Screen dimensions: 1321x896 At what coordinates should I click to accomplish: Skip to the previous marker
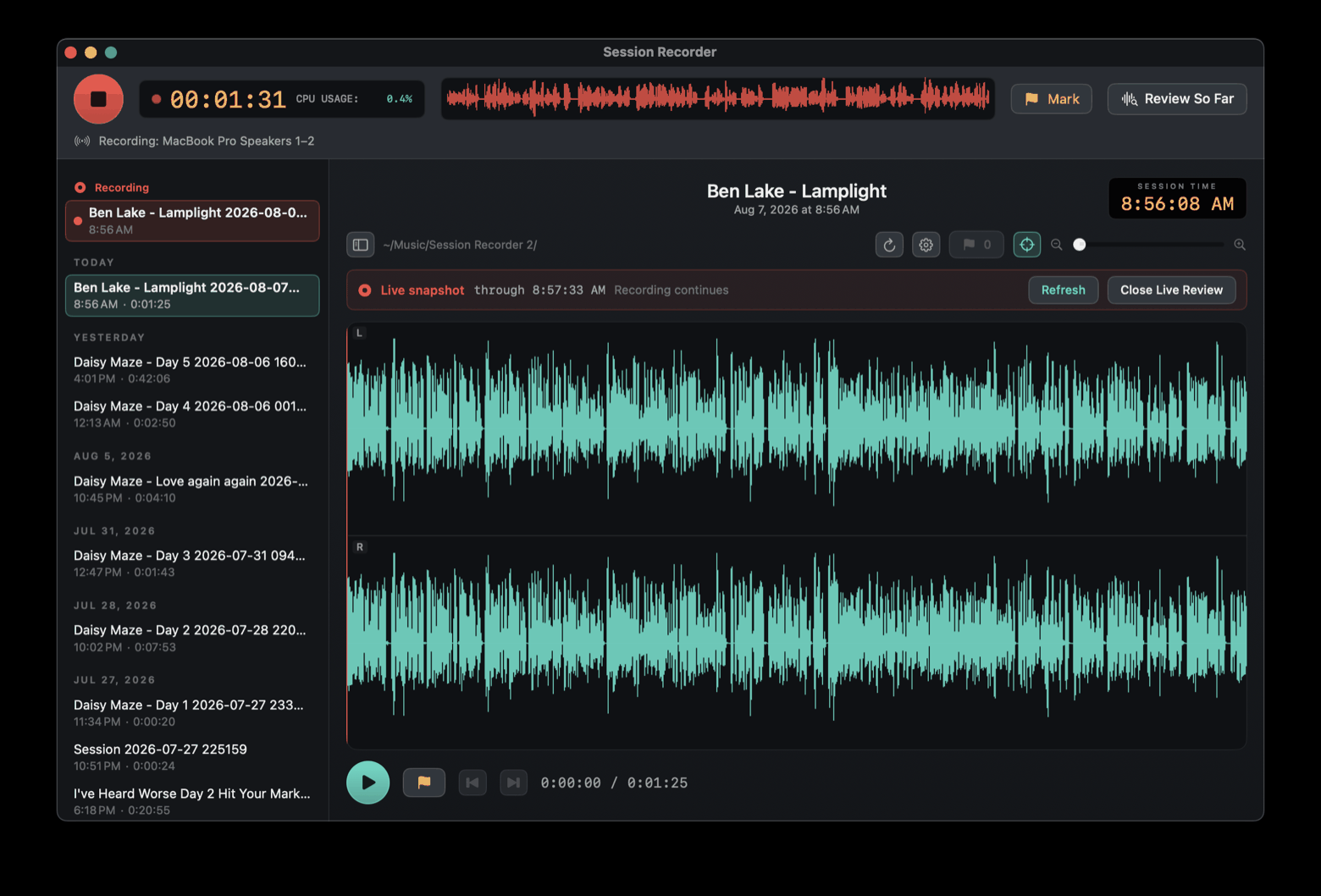click(473, 783)
